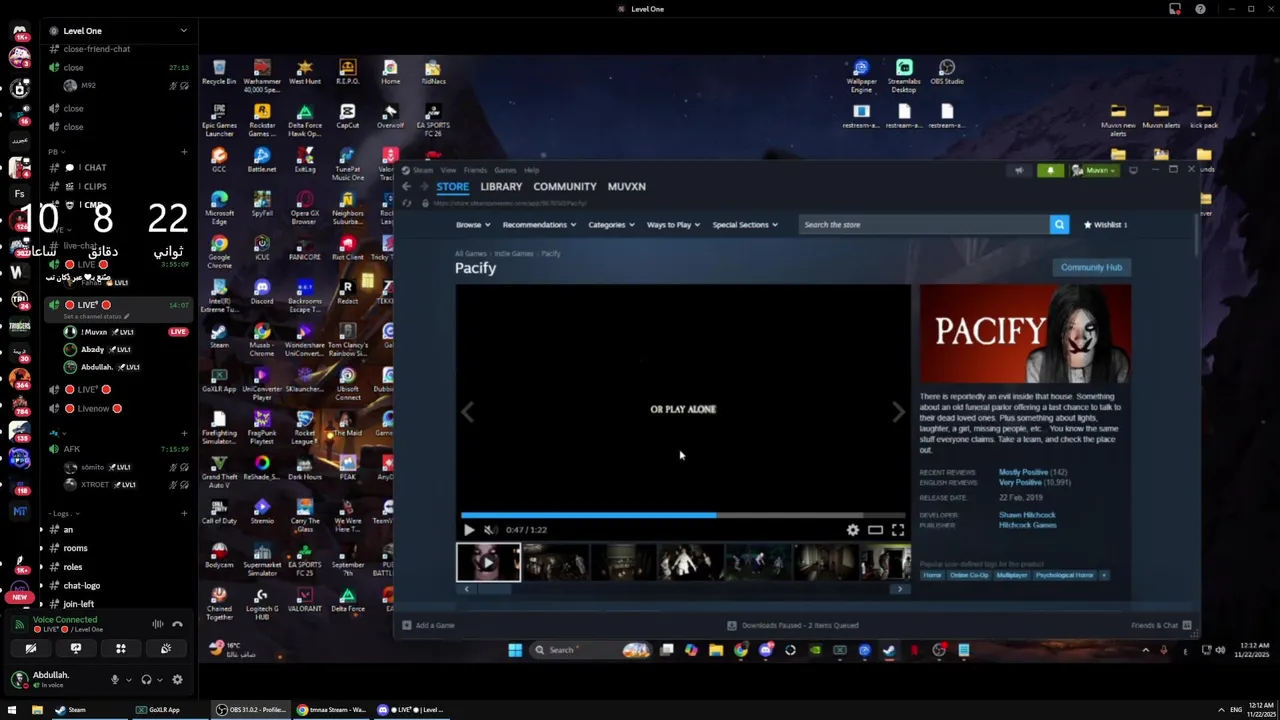Open Discord direct messages home icon
Viewport: 1280px width, 720px height.
pos(20,31)
